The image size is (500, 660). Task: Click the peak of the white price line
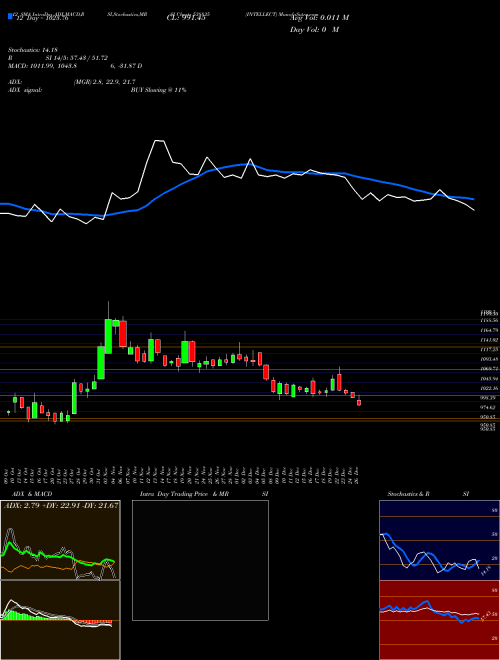159,141
